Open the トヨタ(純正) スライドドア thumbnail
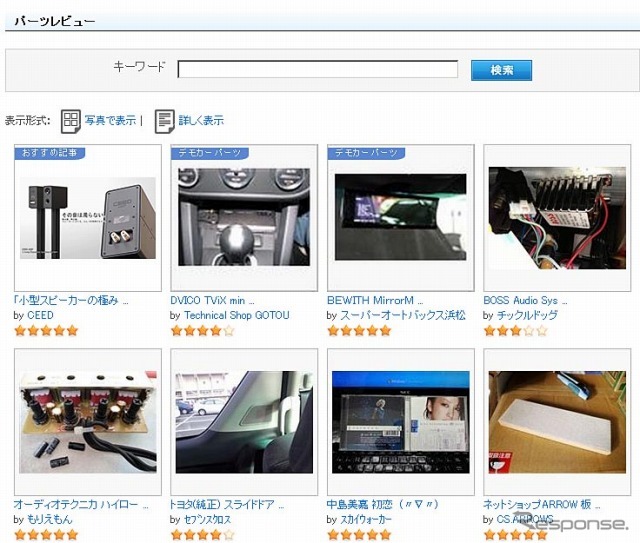Viewport: 640px width, 543px height. tap(244, 422)
